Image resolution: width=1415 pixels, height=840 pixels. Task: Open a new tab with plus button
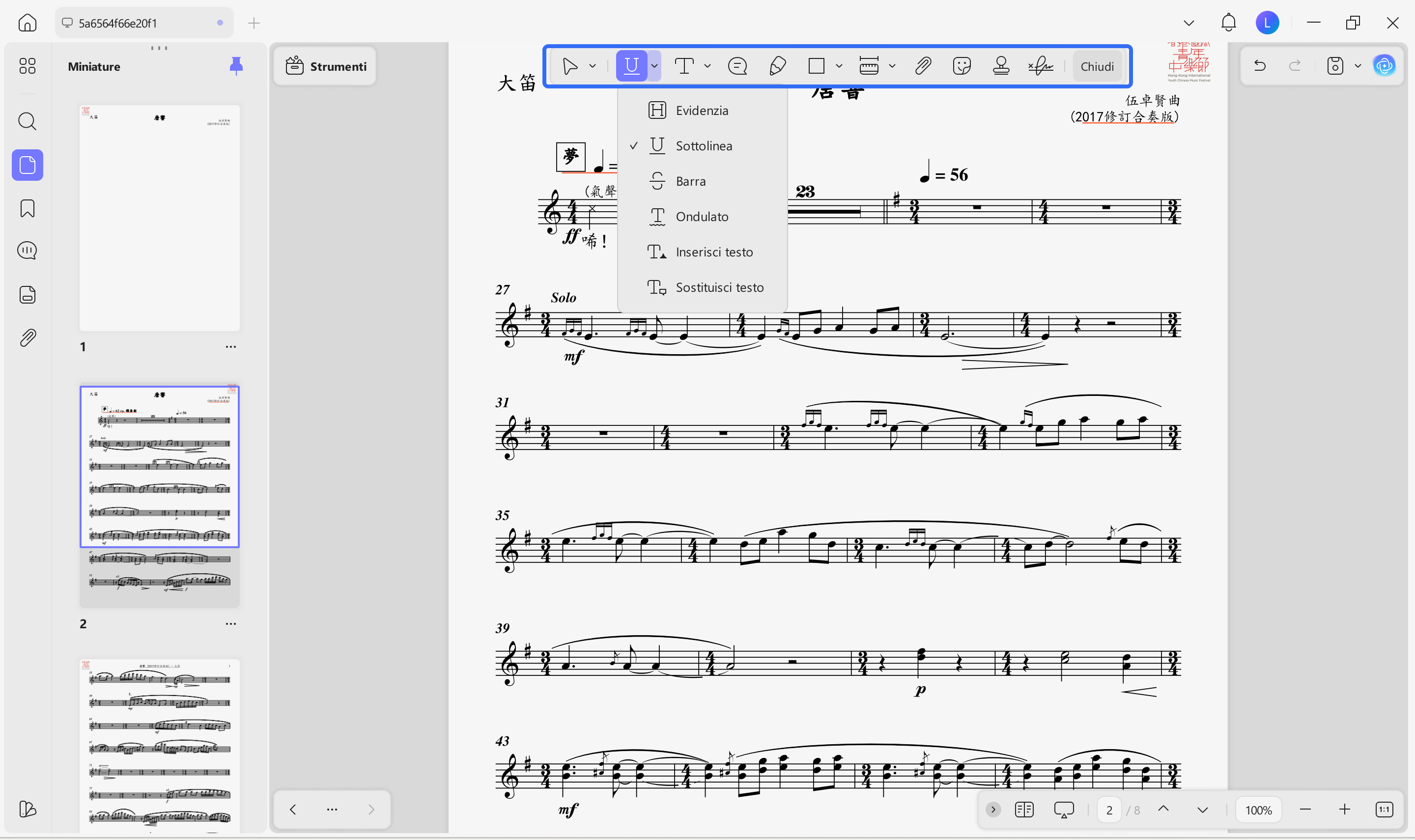(x=254, y=23)
